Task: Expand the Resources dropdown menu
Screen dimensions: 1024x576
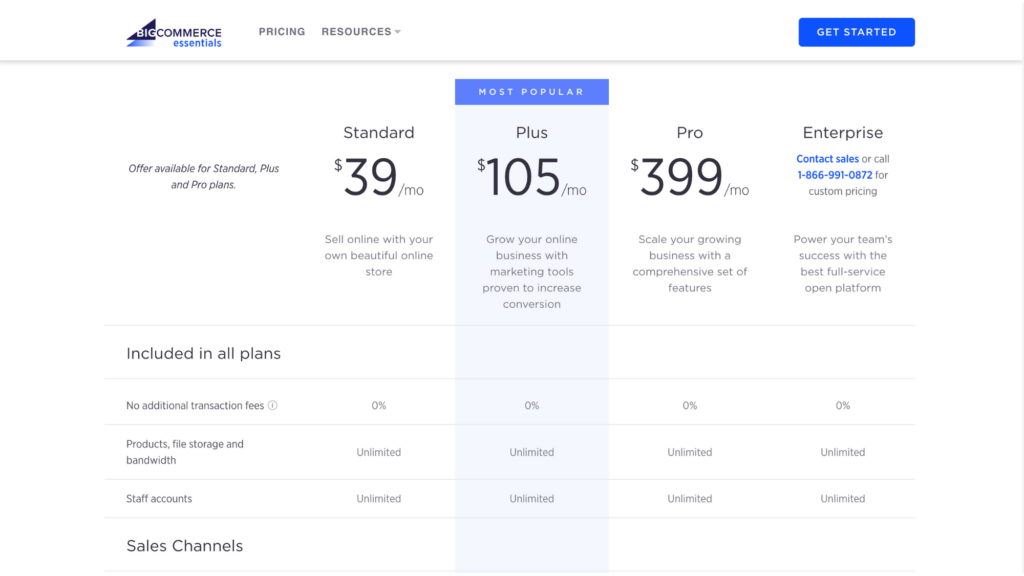Action: coord(360,32)
